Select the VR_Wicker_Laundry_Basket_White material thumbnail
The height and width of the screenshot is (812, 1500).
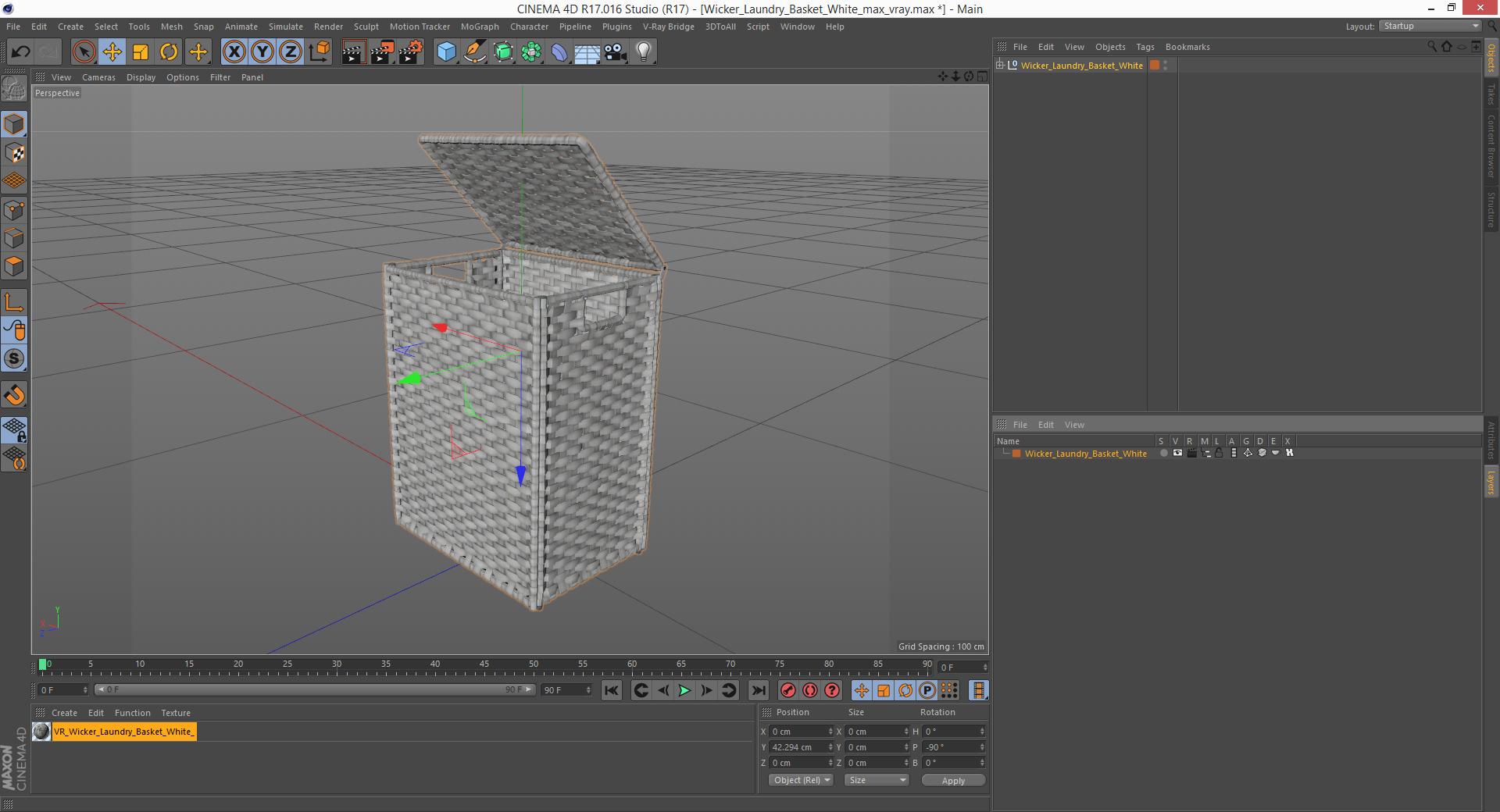(x=41, y=732)
